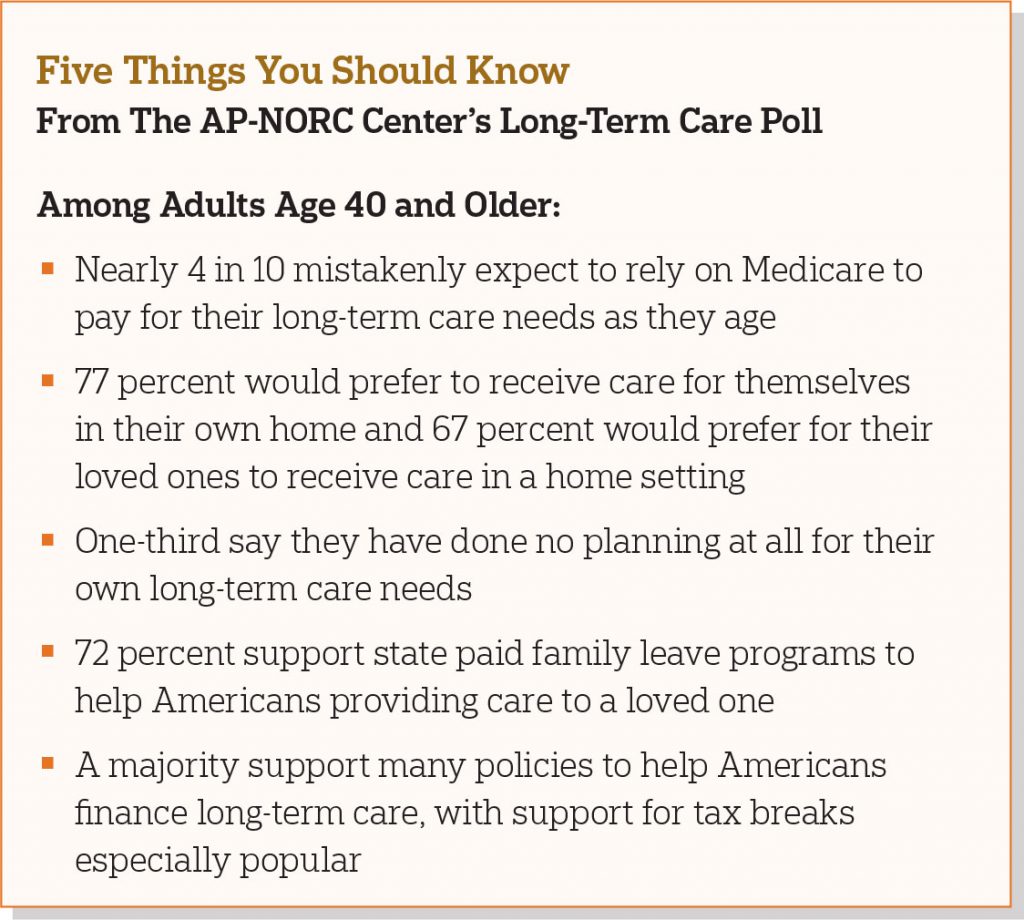The image size is (1024, 920).
Task: Click the orange bullet before "Nearly 4 in 10"
Action: click(x=47, y=268)
